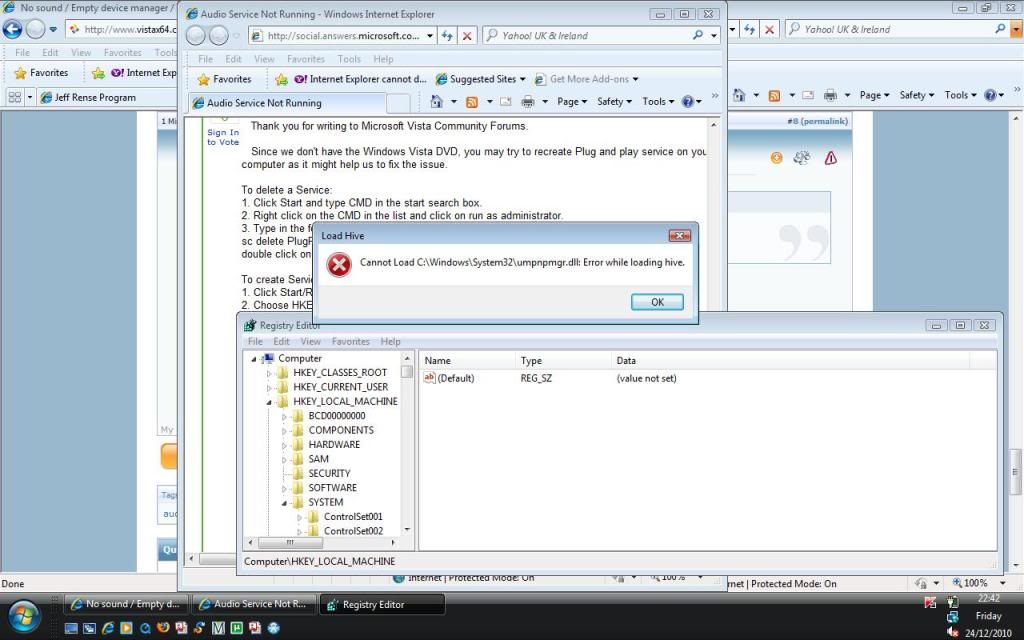Viewport: 1024px width, 640px height.
Task: Expand the SOFTWARE key arrow
Action: 284,488
